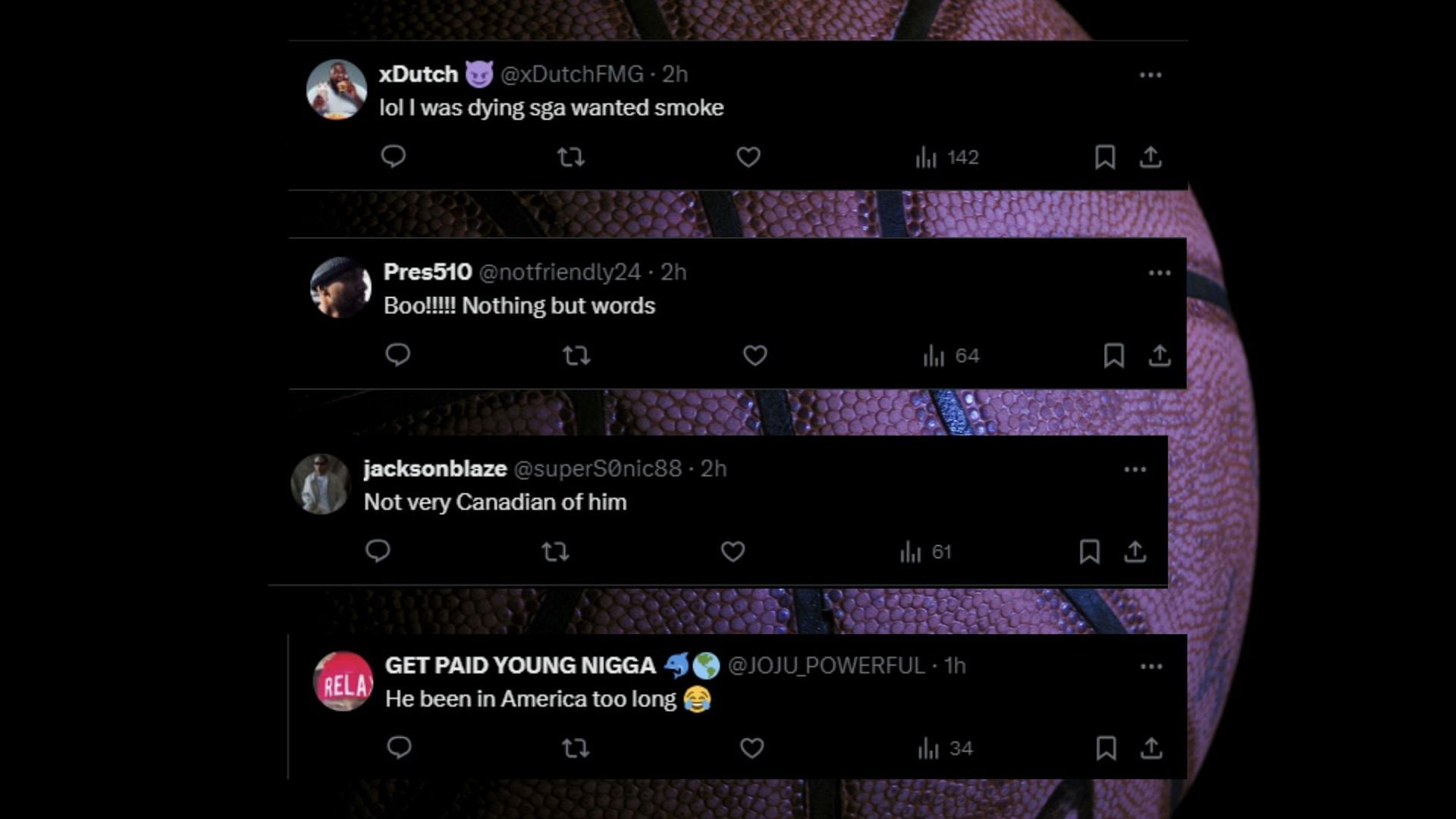Screen dimensions: 1456x819
Task: Share the JOJU_POWERFUL tweet
Action: [1151, 748]
